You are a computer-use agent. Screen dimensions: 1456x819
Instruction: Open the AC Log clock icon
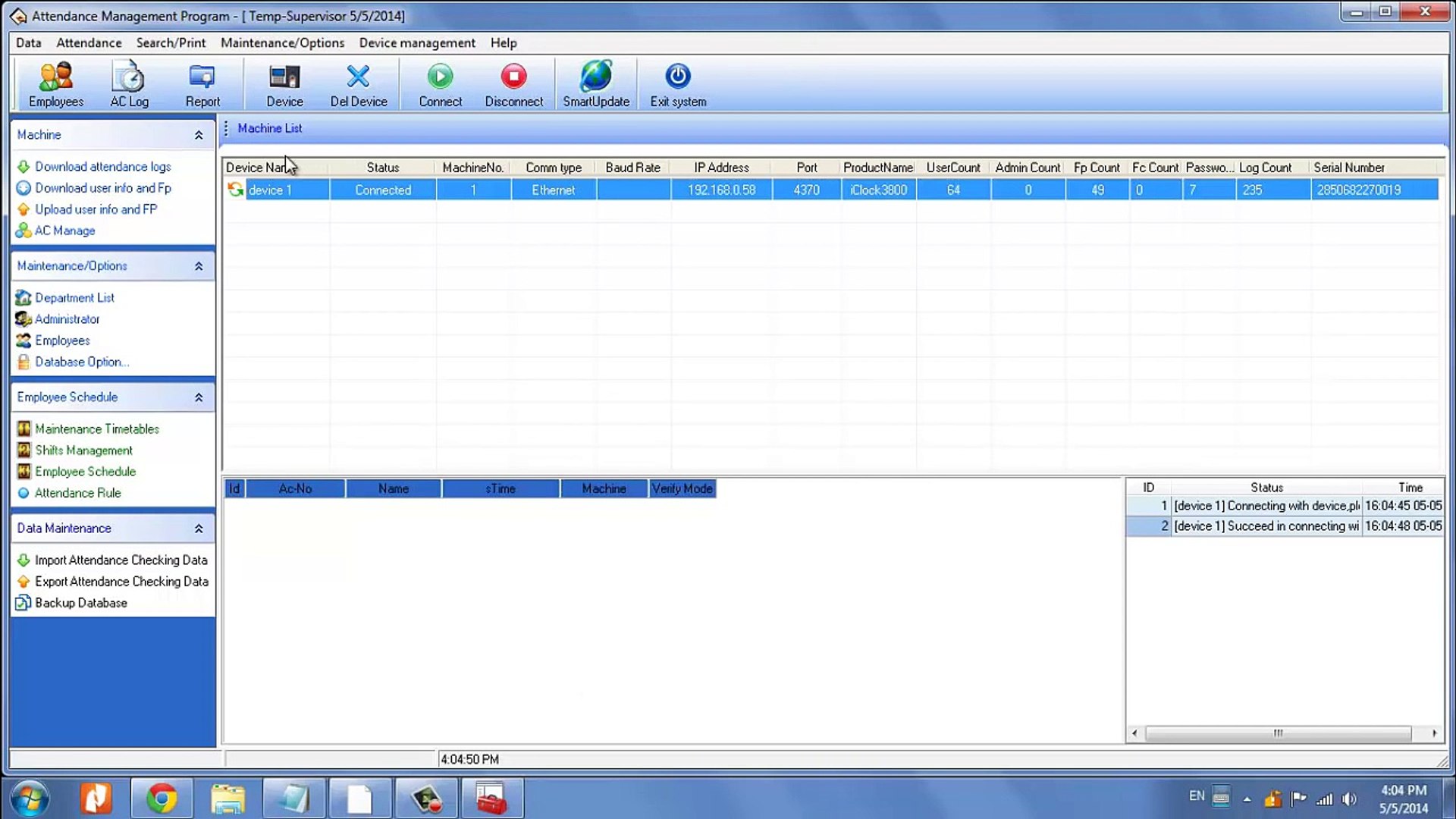(129, 77)
